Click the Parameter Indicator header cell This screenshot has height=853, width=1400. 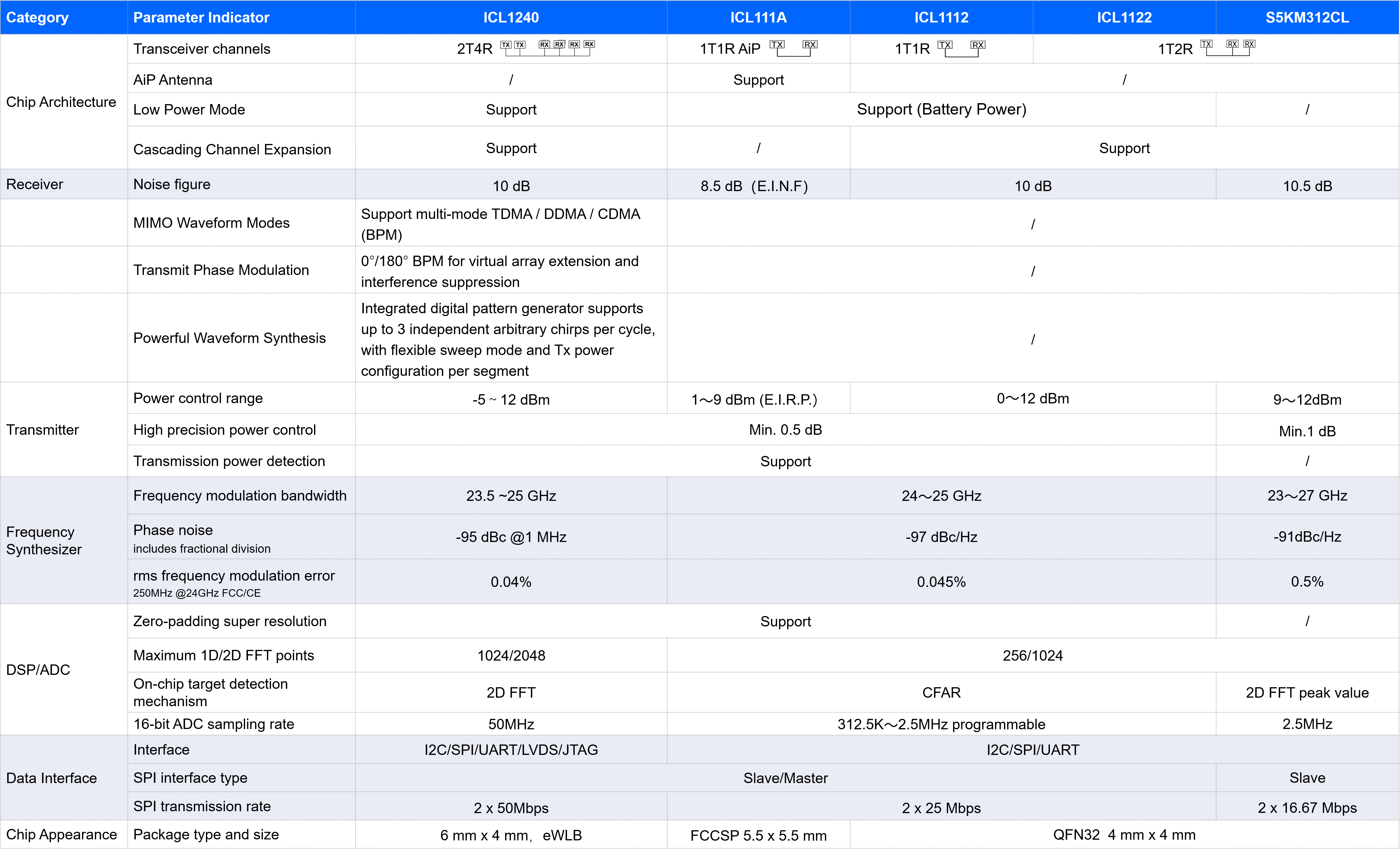(x=242, y=17)
